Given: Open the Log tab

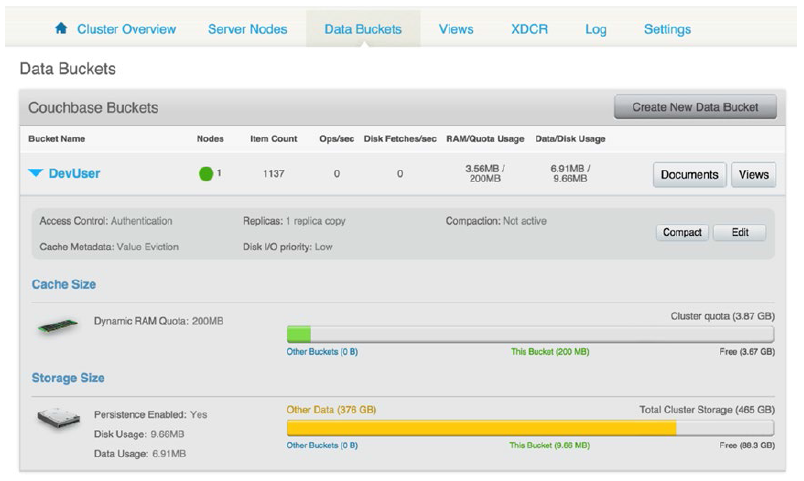Looking at the screenshot, I should 596,30.
